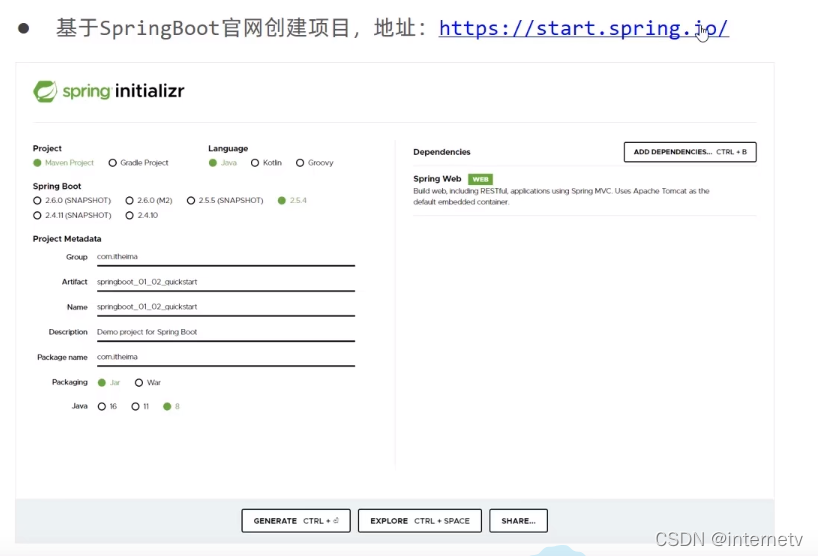The height and width of the screenshot is (556, 818).
Task: Focus the Group input field
Action: click(226, 257)
